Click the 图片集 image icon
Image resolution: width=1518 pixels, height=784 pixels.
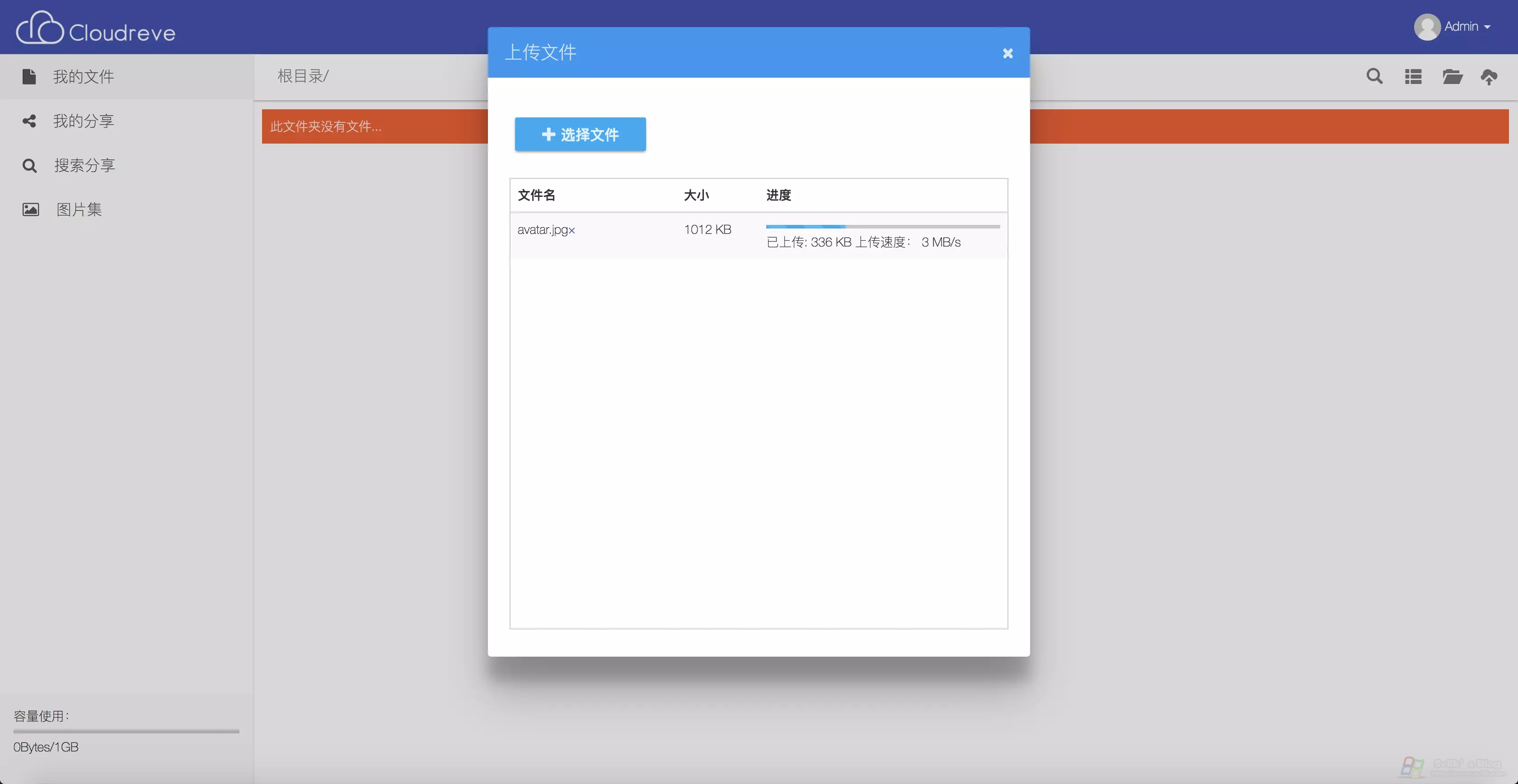click(x=31, y=209)
